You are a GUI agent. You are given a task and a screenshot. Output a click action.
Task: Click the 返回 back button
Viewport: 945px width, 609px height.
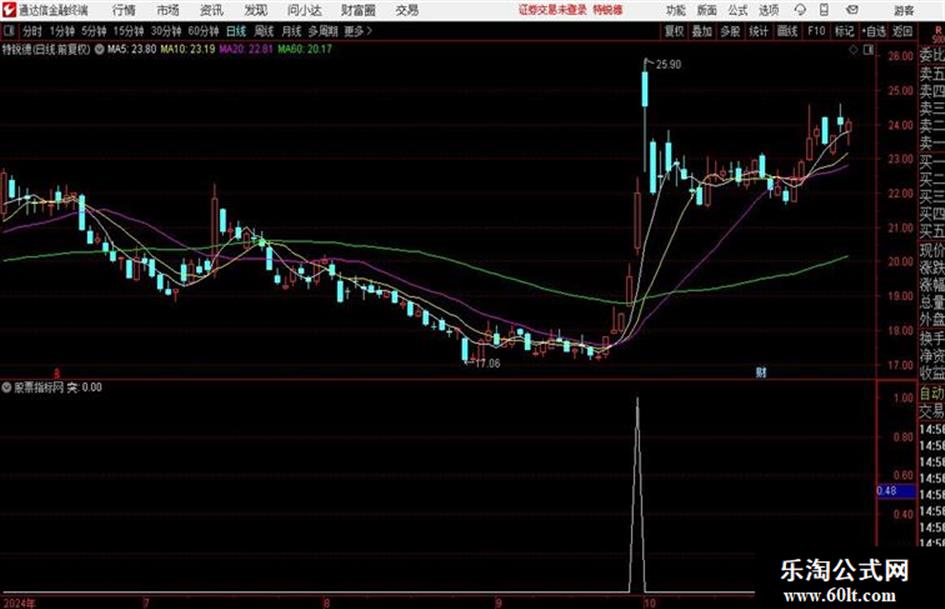(902, 31)
